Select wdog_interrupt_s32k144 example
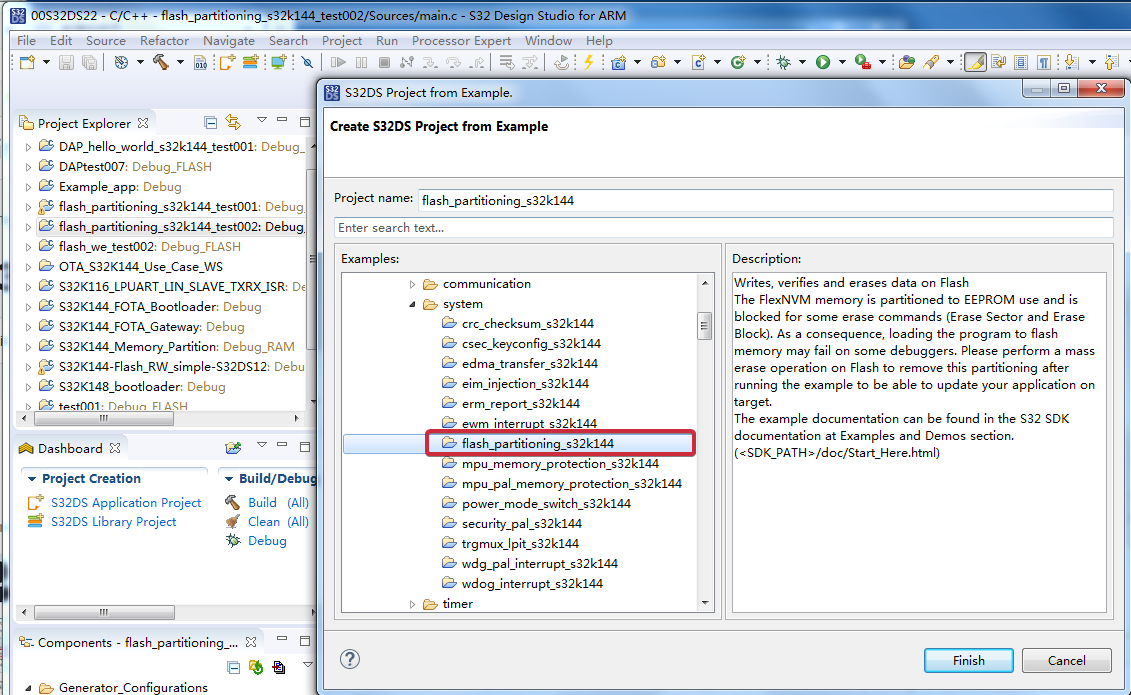 coord(532,584)
